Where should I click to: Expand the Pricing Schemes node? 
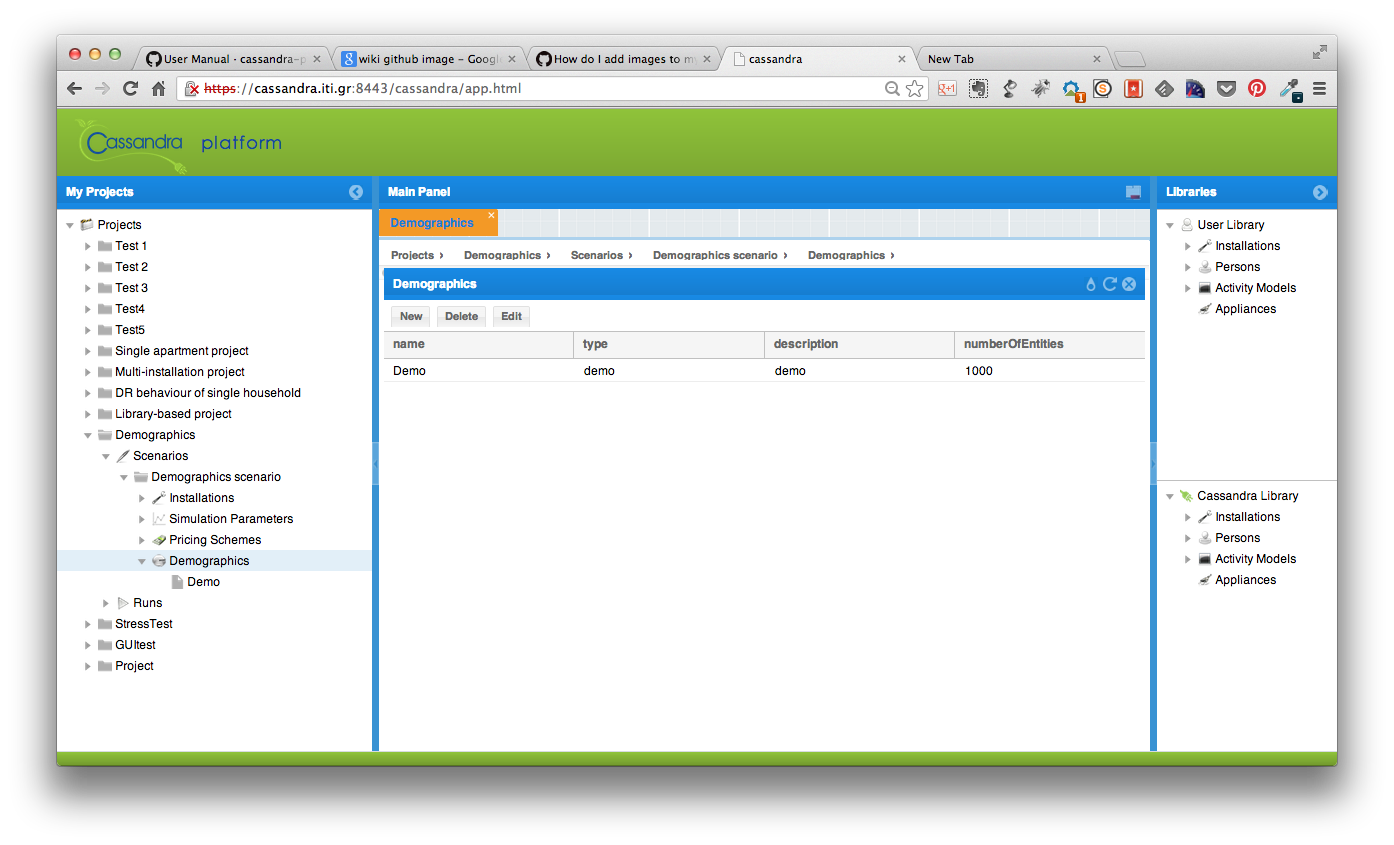coord(142,540)
